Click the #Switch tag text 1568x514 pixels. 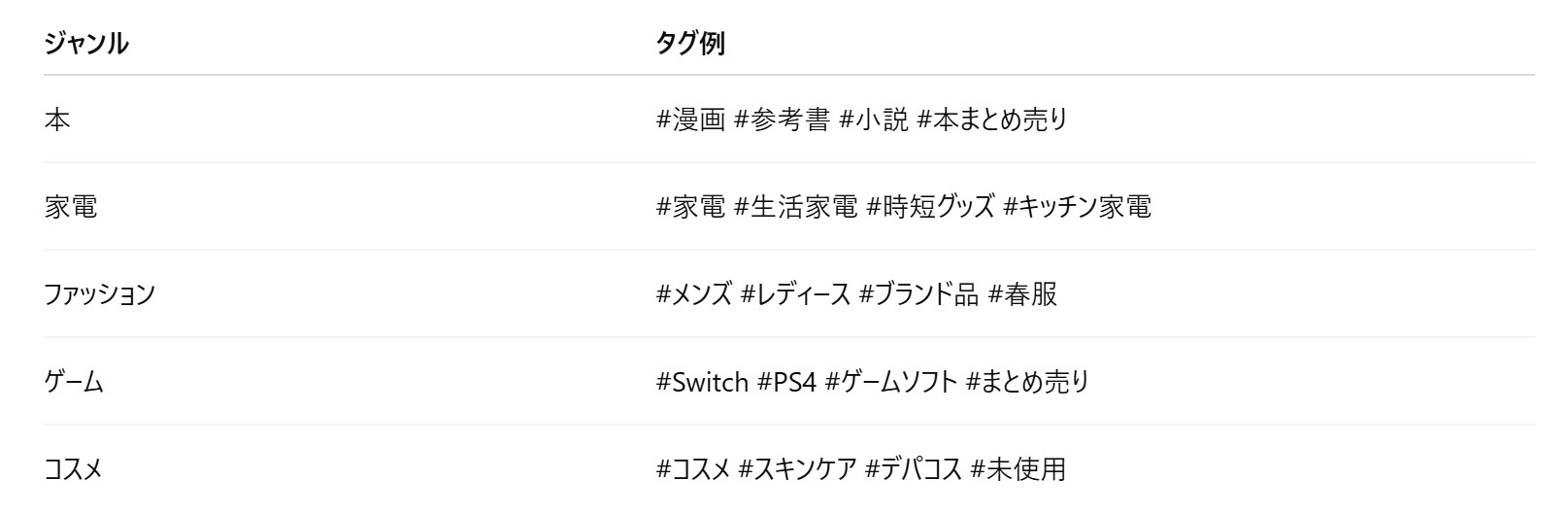tap(703, 382)
